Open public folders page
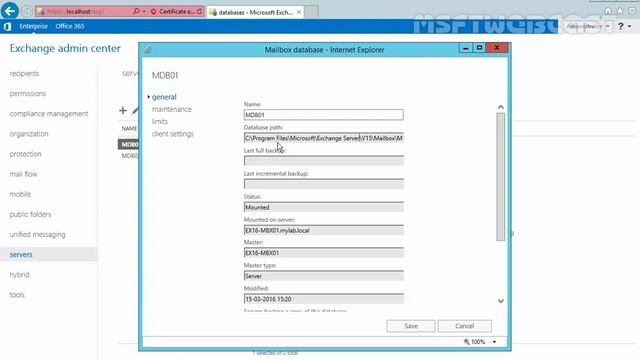640x360 pixels. click(x=30, y=214)
